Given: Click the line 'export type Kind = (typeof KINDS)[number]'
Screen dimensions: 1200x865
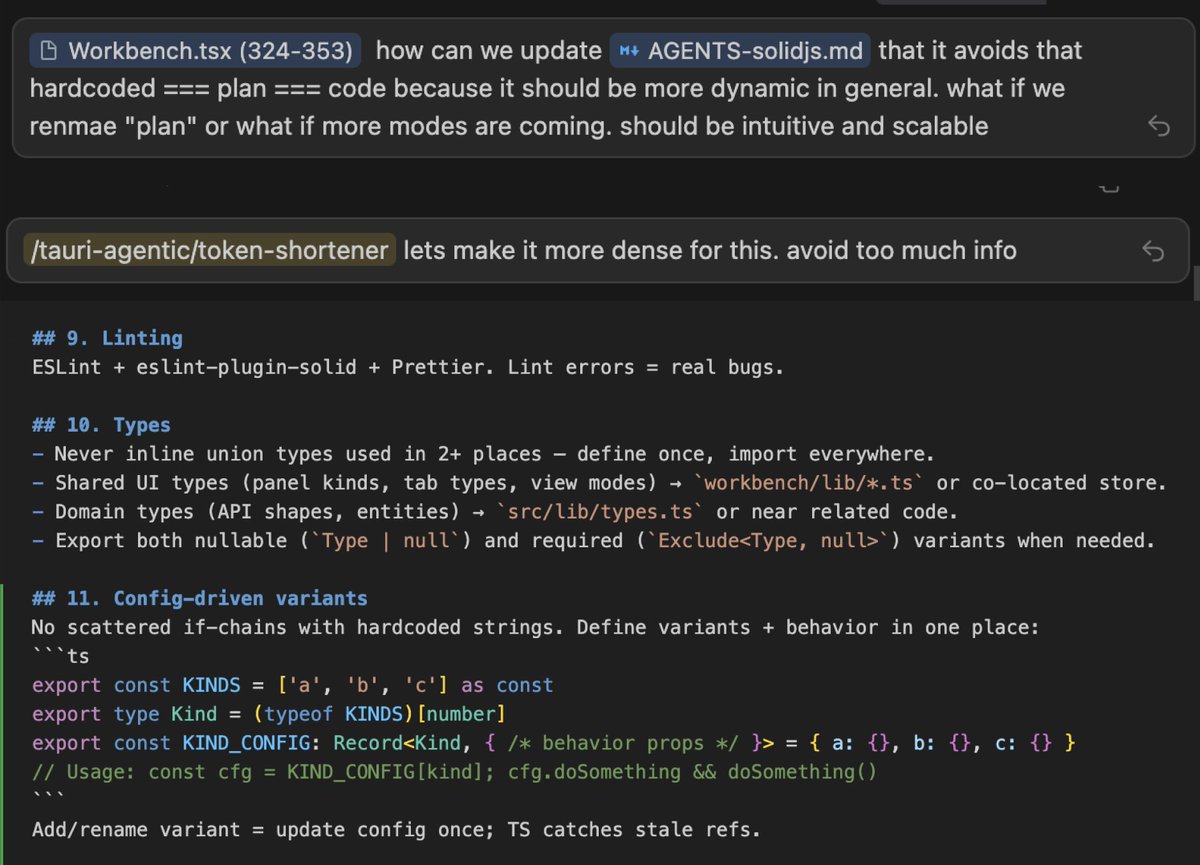Looking at the screenshot, I should pos(269,715).
